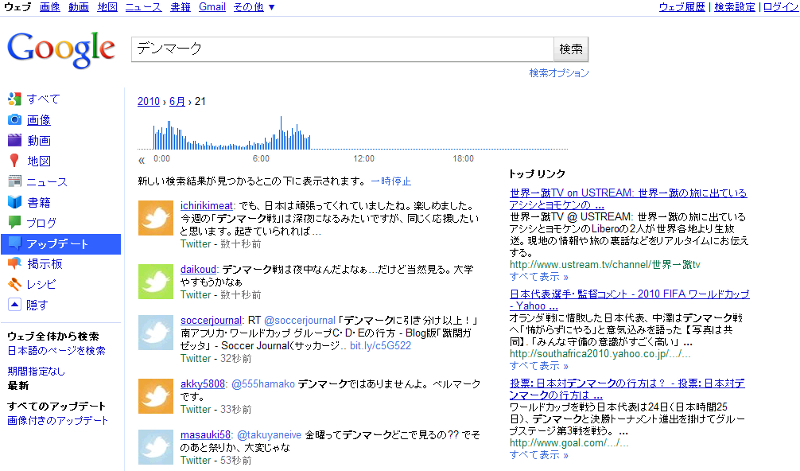Click the tall bar on the timeline histogram near 6:00
This screenshot has width=800, height=471.
(281, 133)
